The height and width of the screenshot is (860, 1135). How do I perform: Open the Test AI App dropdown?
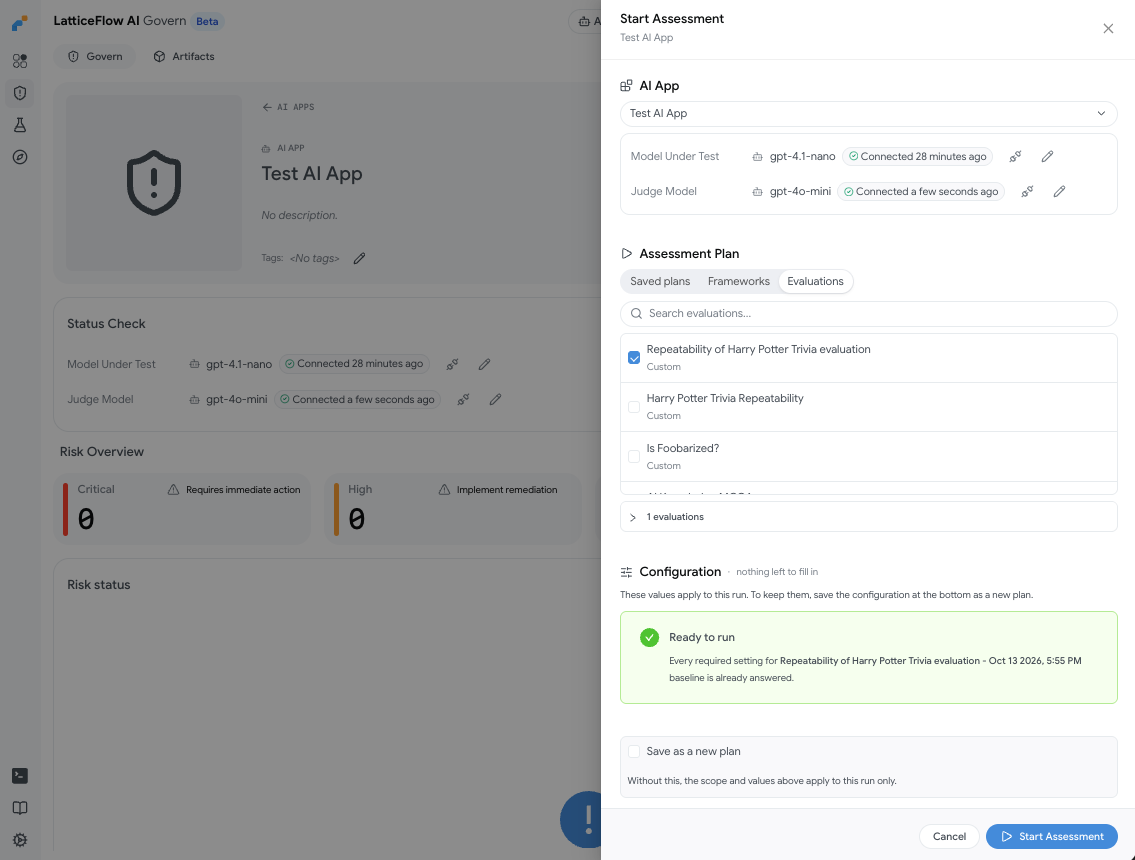869,114
